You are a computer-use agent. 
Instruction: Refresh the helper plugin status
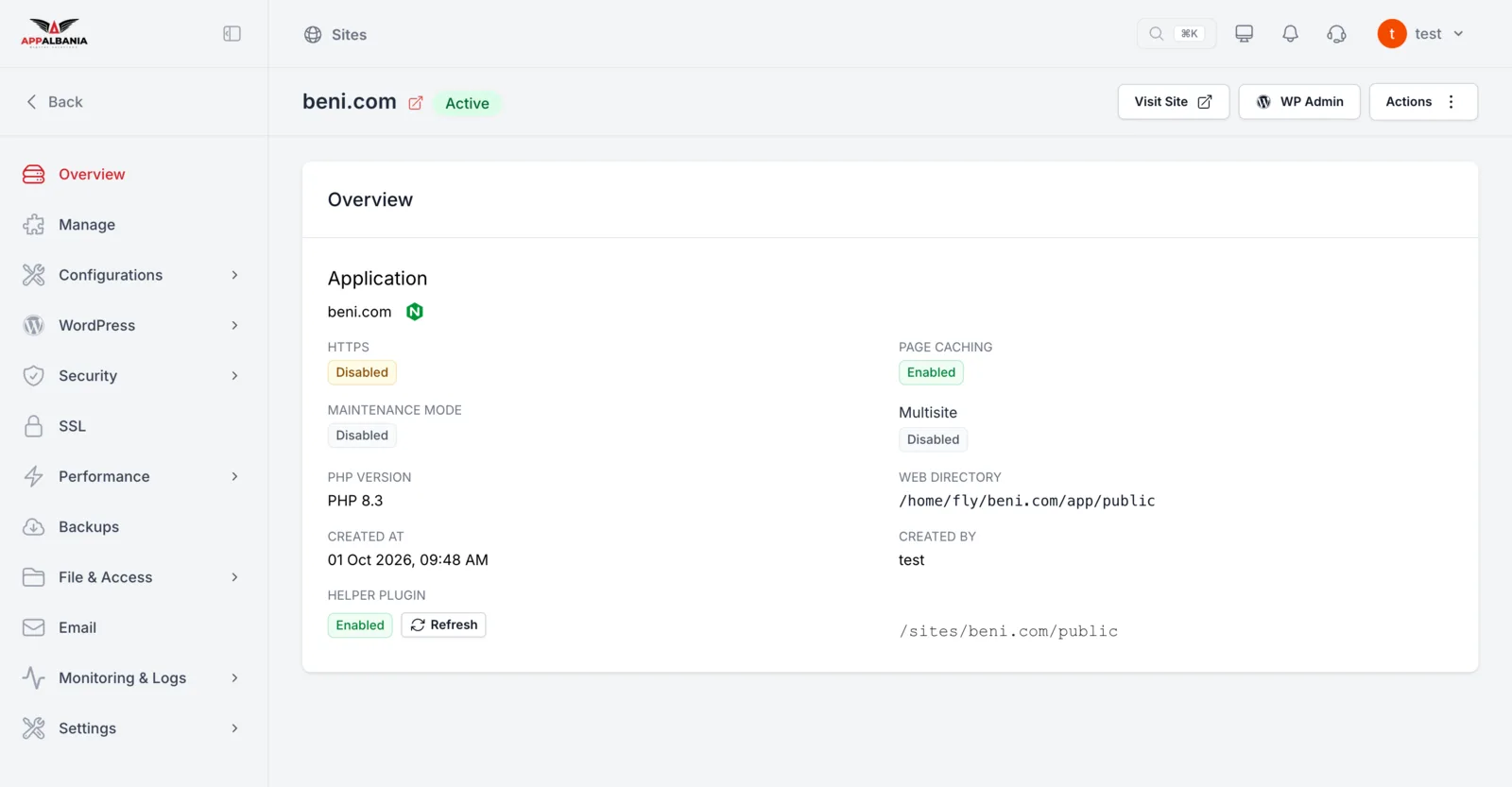443,625
